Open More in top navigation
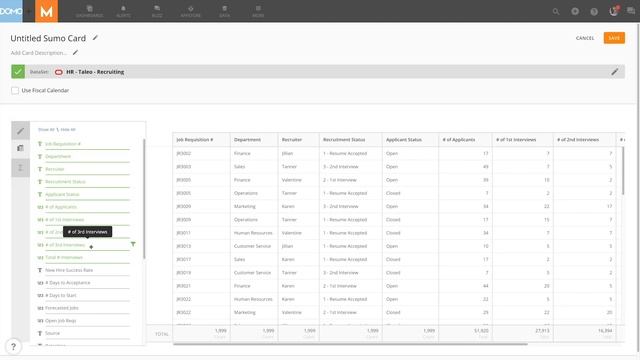The width and height of the screenshot is (640, 360). click(258, 11)
